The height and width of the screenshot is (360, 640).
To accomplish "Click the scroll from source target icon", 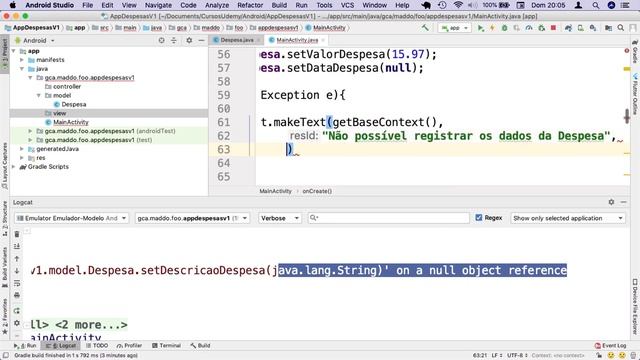I will click(x=161, y=40).
